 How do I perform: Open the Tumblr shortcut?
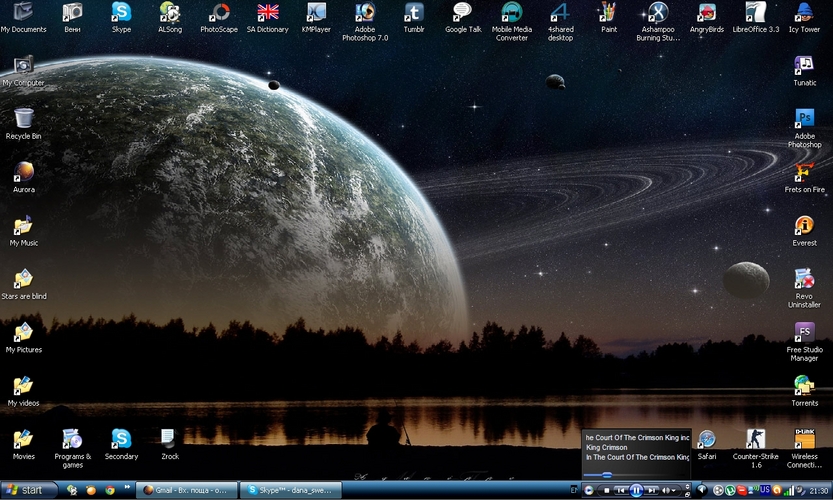[414, 18]
